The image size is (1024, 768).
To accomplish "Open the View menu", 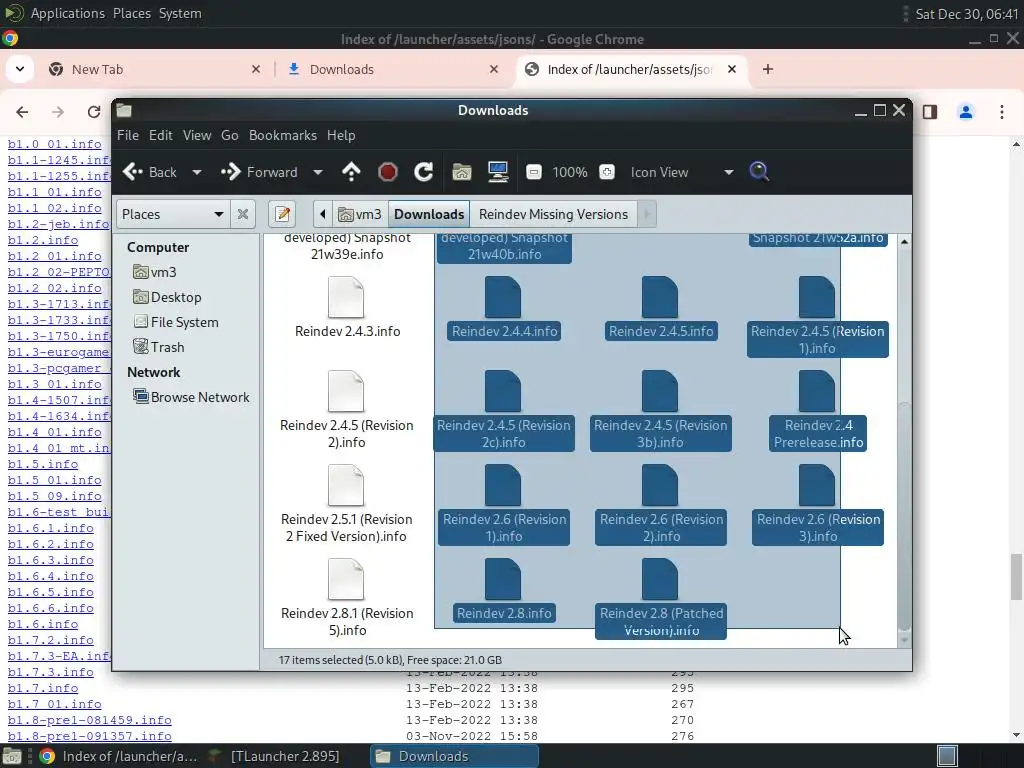I will point(197,135).
